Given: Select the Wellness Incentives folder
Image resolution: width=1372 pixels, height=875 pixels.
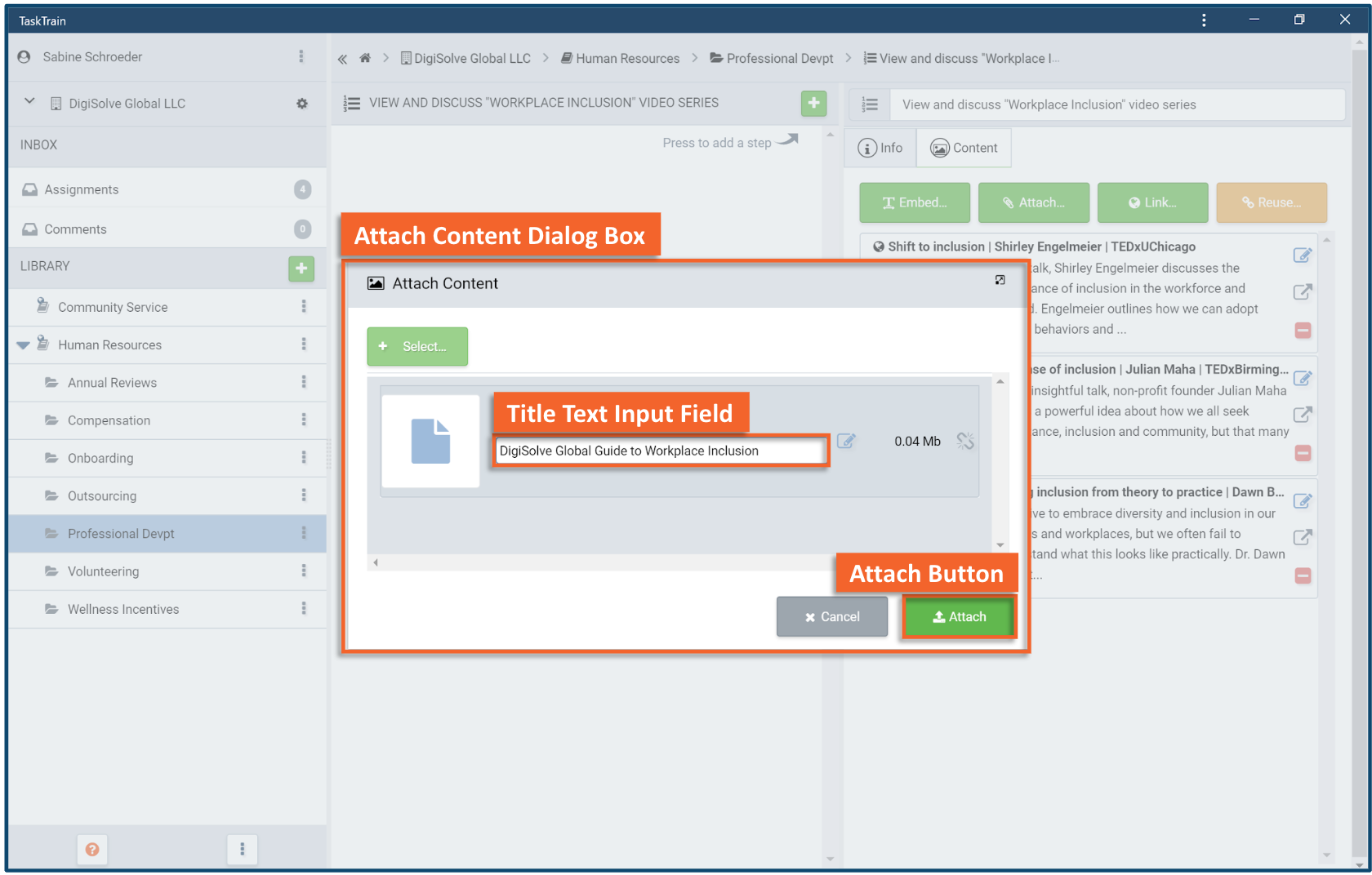Looking at the screenshot, I should point(123,609).
